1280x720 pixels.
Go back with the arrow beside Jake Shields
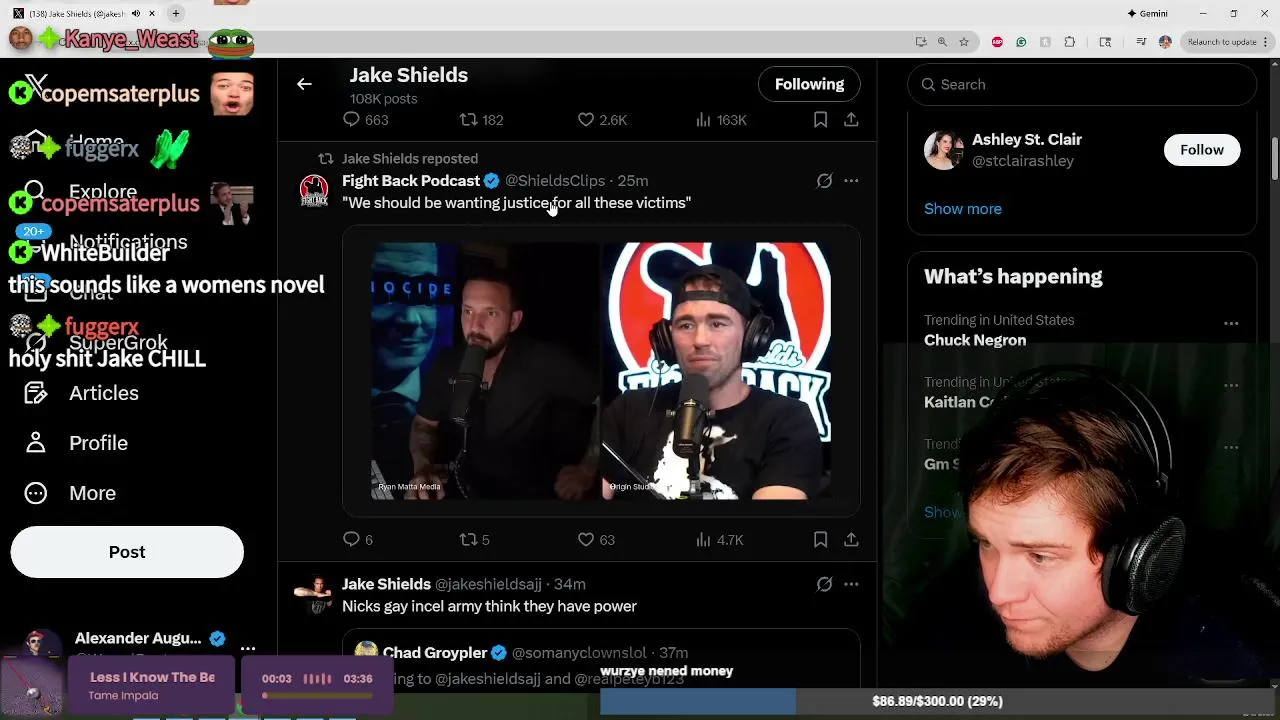(304, 84)
